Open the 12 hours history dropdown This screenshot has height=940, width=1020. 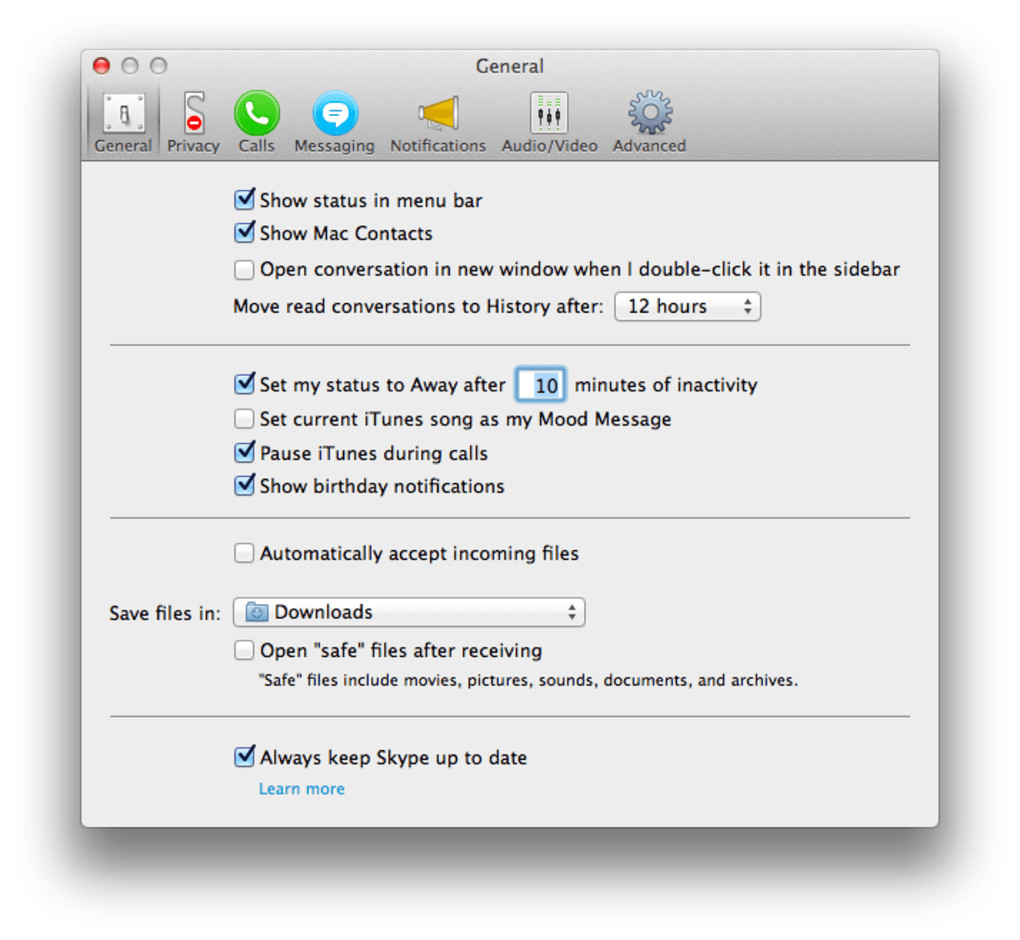[x=688, y=306]
